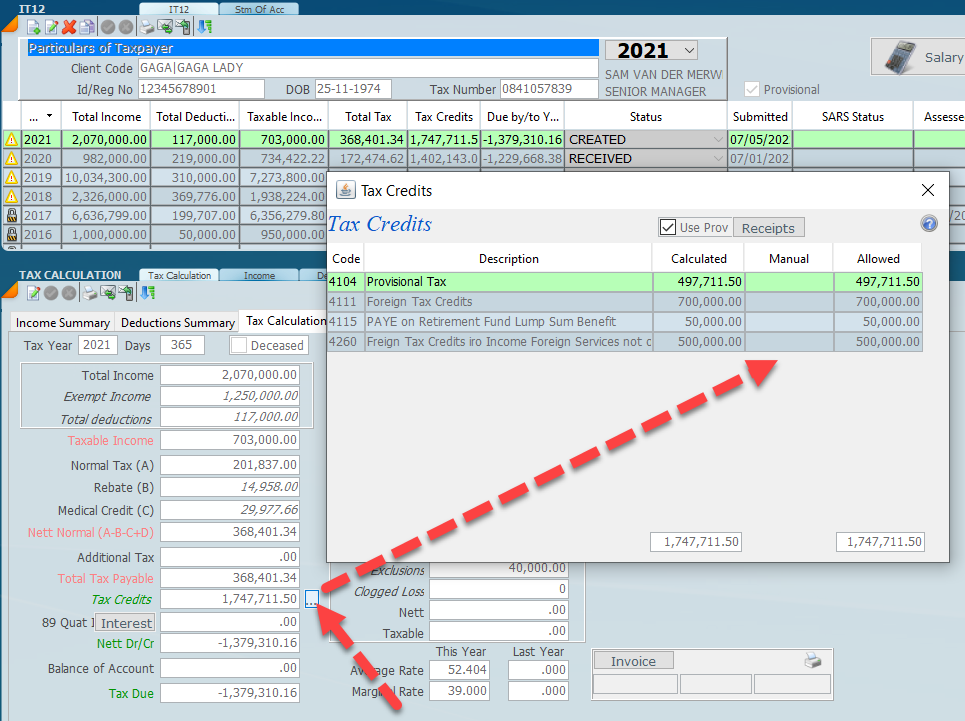The height and width of the screenshot is (721, 965).
Task: Click the printer icon beside the Invoice button
Action: [x=813, y=661]
